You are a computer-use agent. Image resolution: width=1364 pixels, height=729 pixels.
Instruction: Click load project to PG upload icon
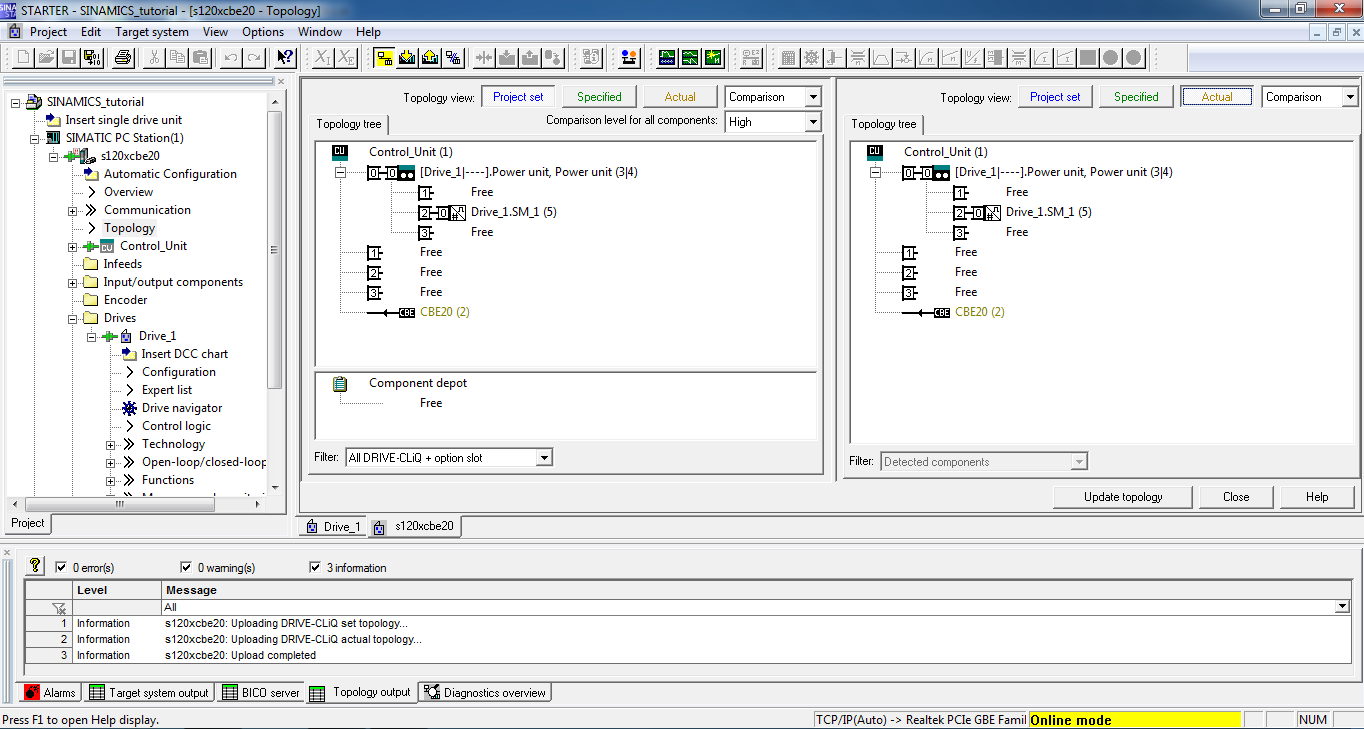coord(430,57)
